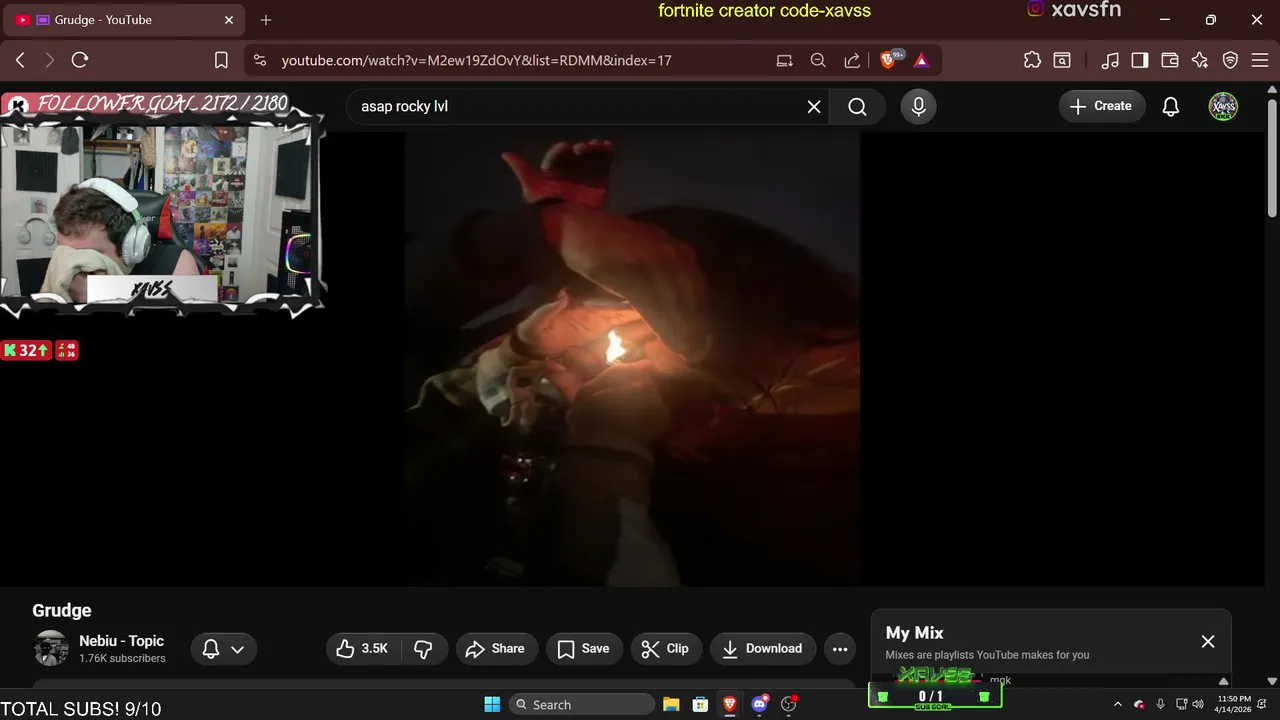Dislike the Grudge video

click(423, 649)
